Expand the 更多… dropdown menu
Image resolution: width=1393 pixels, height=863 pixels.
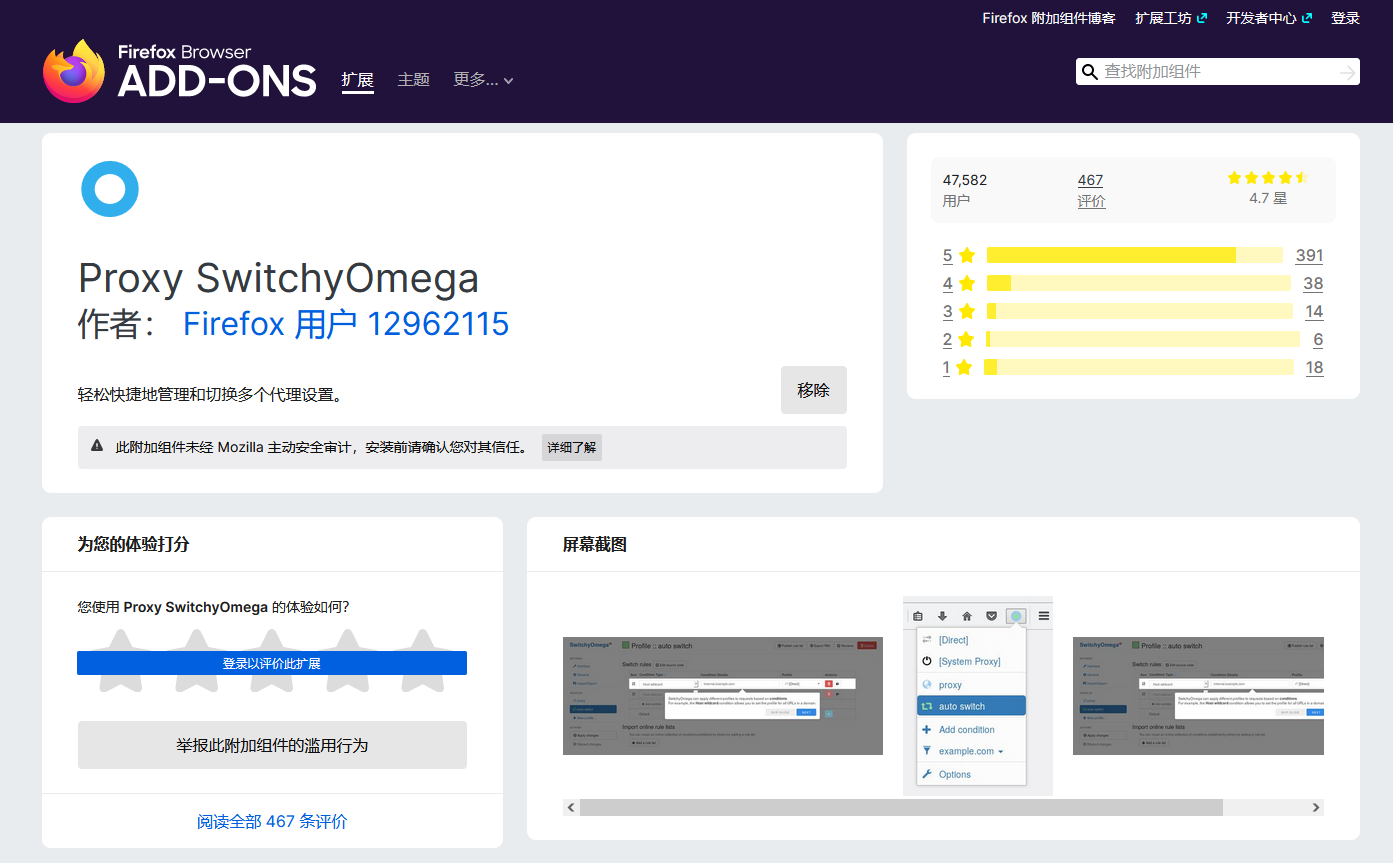483,80
